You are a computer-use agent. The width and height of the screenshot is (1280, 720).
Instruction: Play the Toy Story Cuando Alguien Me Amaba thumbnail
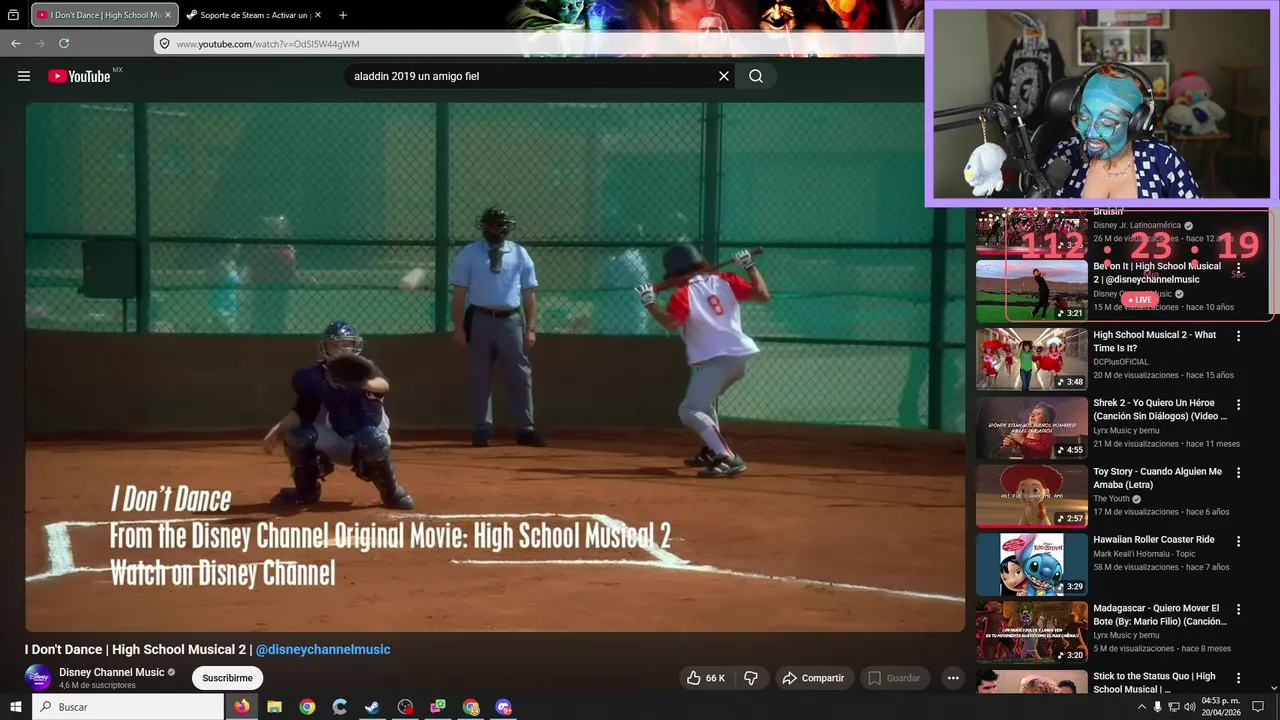(1032, 495)
